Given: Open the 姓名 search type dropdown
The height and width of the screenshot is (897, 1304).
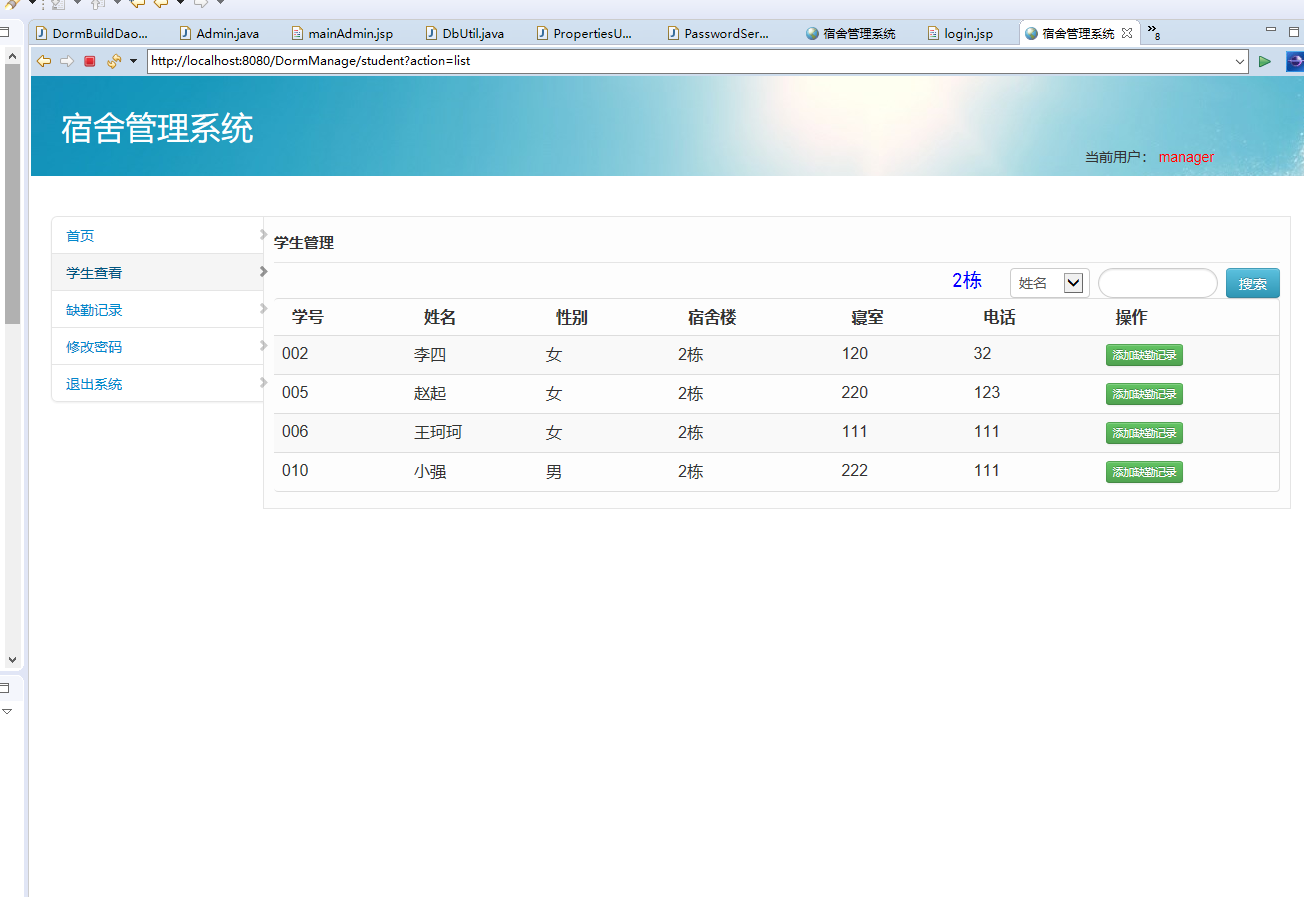Looking at the screenshot, I should 1073,283.
